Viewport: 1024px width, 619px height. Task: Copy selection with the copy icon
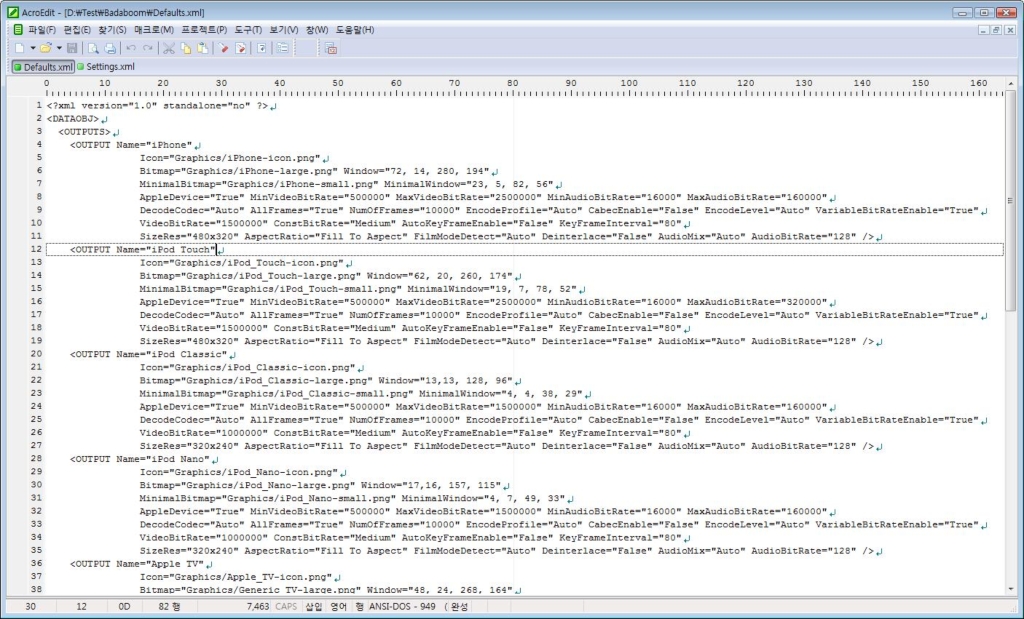pos(186,48)
